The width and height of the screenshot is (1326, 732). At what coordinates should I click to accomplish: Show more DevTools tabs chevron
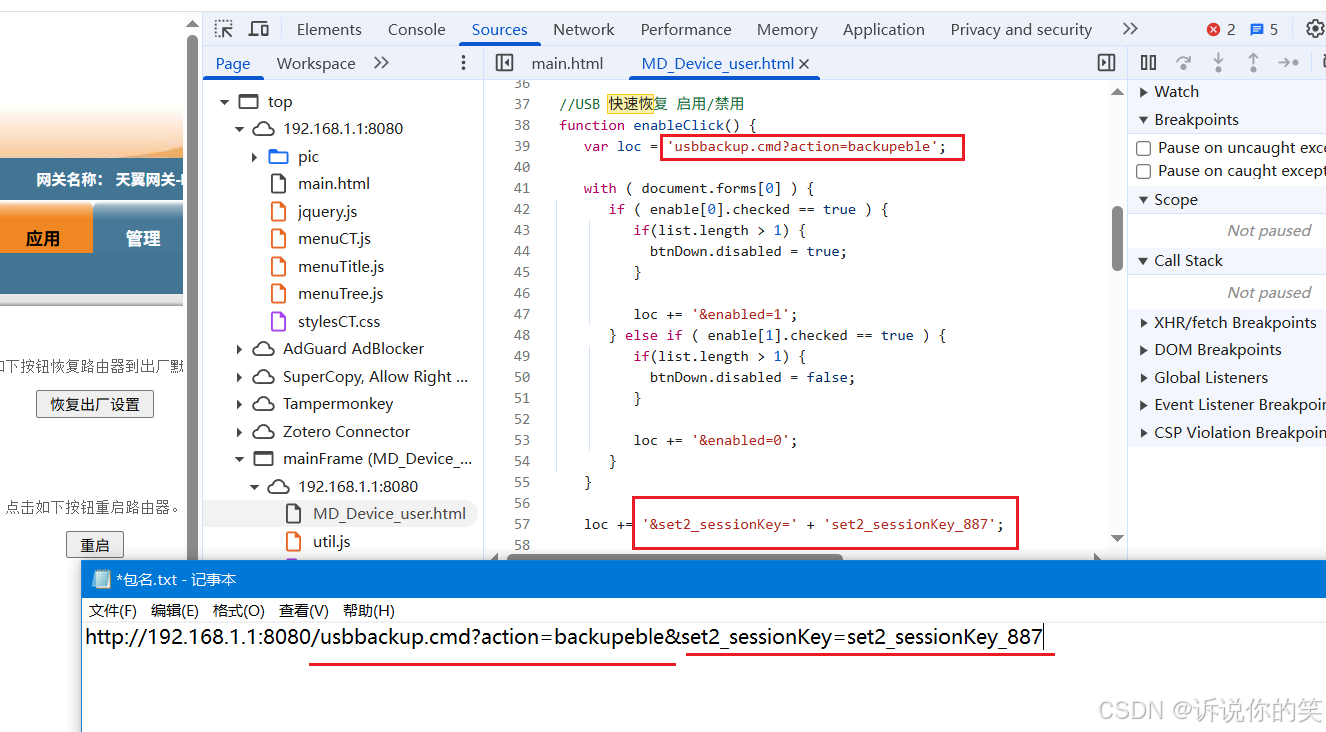pos(1130,29)
